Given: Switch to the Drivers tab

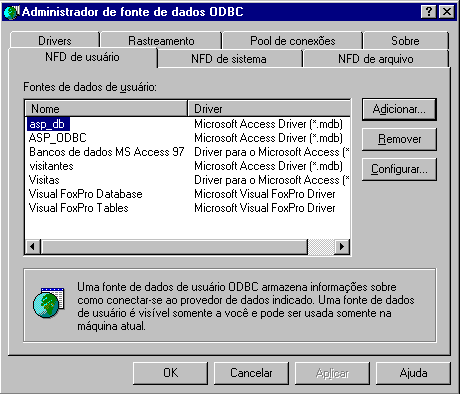Looking at the screenshot, I should [55, 41].
